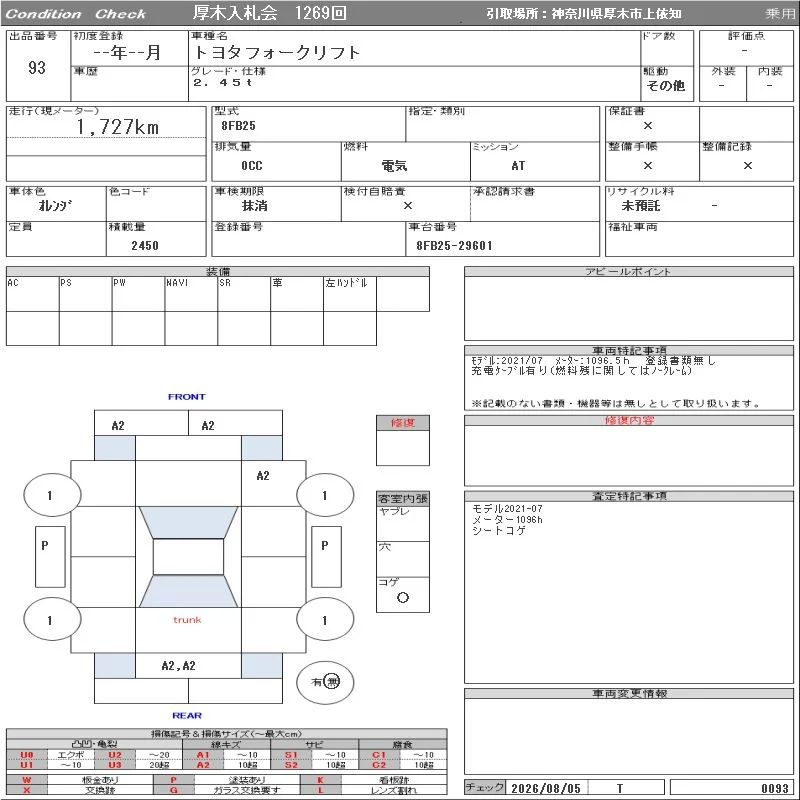The image size is (800, 800).
Task: Click the 左ハンドル equipment cell
Action: [x=350, y=294]
